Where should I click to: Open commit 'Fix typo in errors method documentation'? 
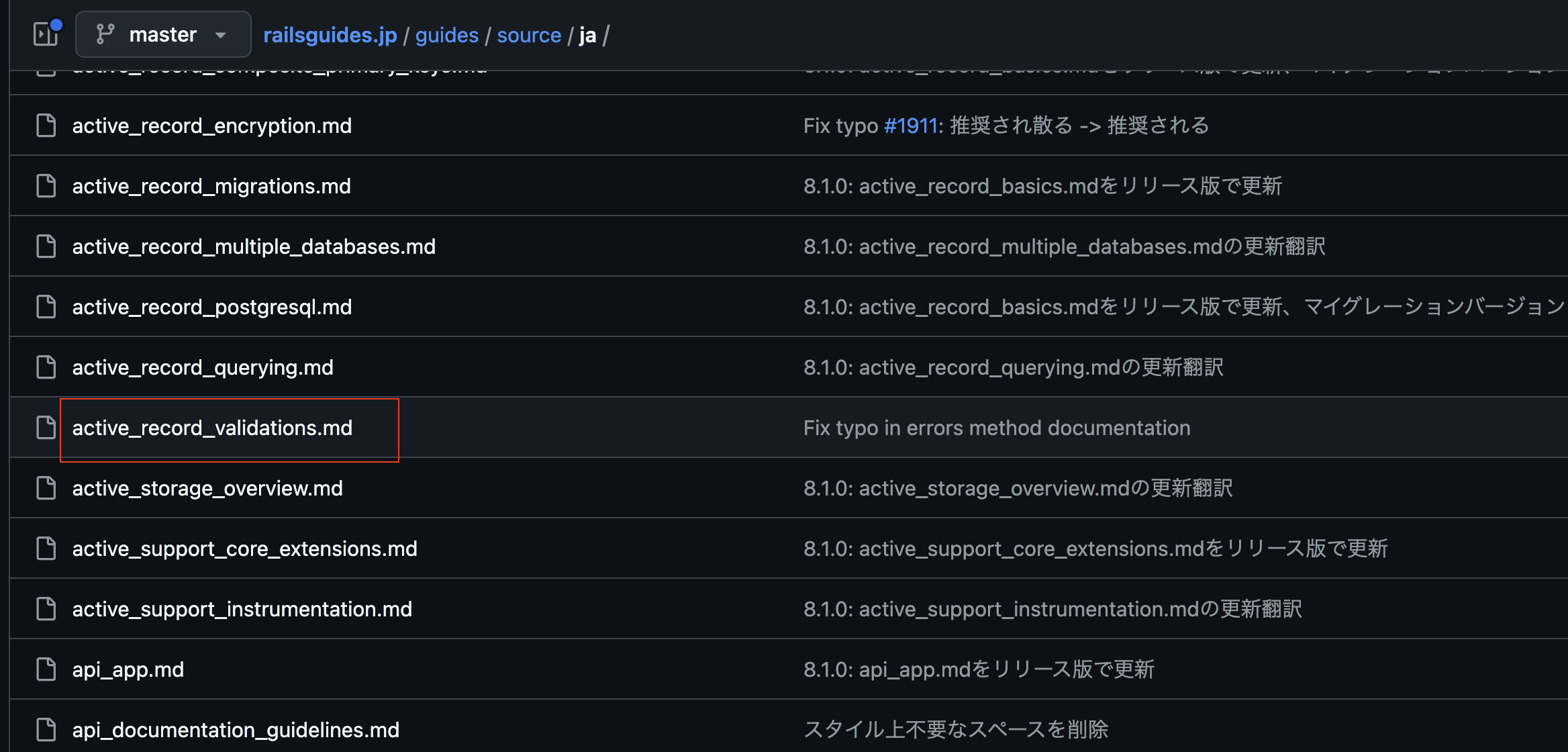(x=996, y=428)
